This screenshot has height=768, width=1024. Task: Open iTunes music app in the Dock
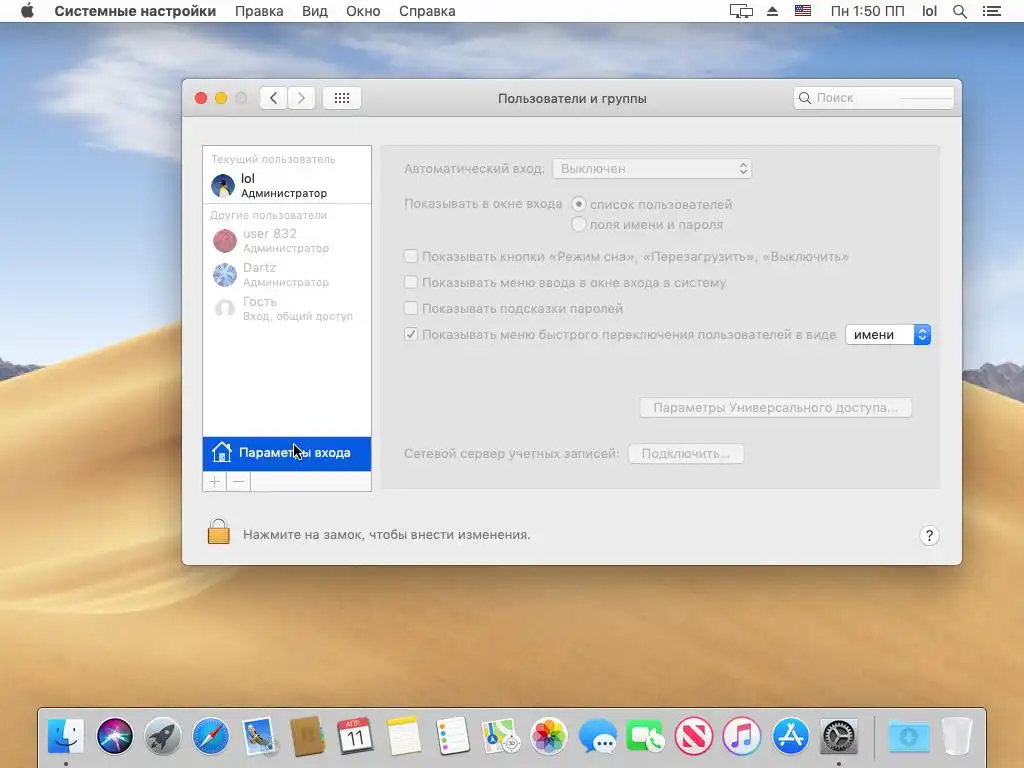click(742, 736)
